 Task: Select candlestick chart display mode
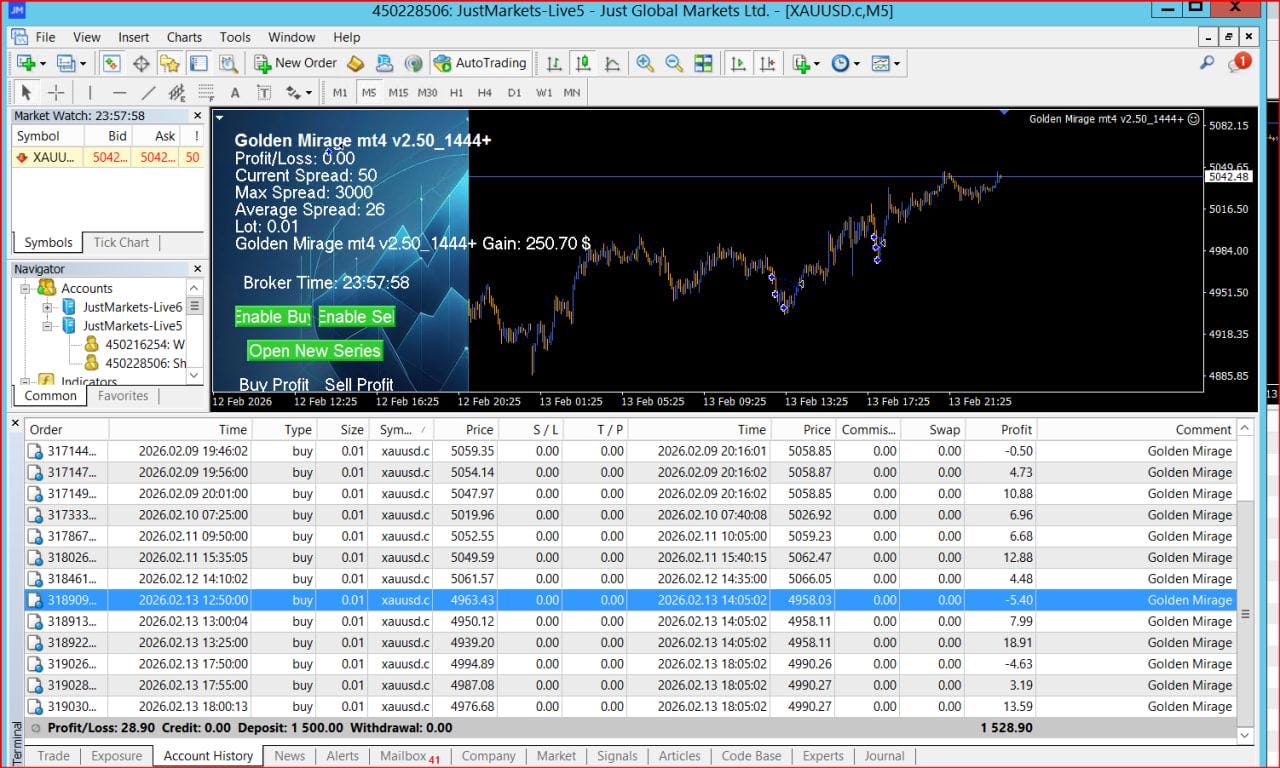582,63
